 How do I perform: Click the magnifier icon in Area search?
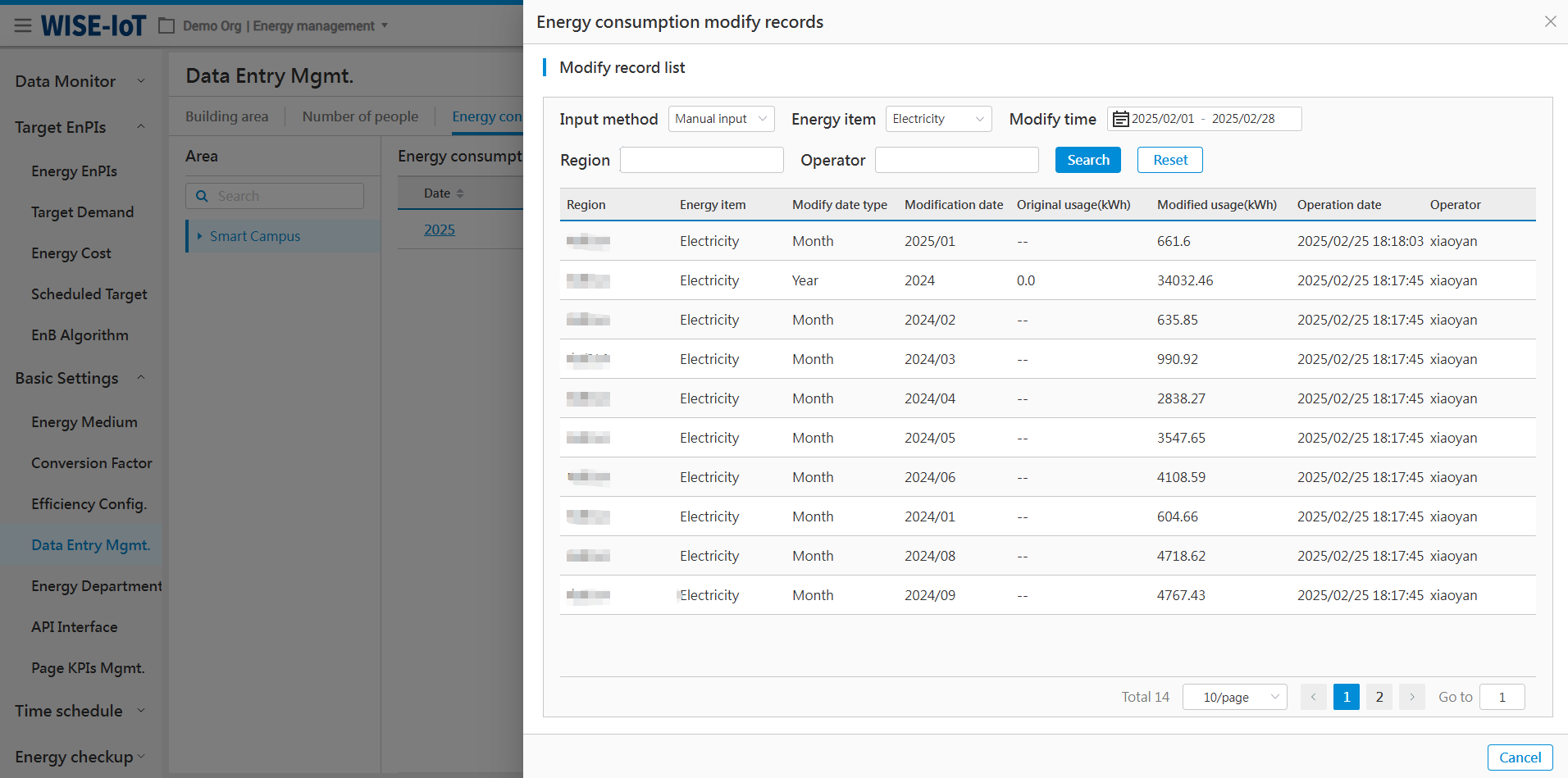click(202, 196)
